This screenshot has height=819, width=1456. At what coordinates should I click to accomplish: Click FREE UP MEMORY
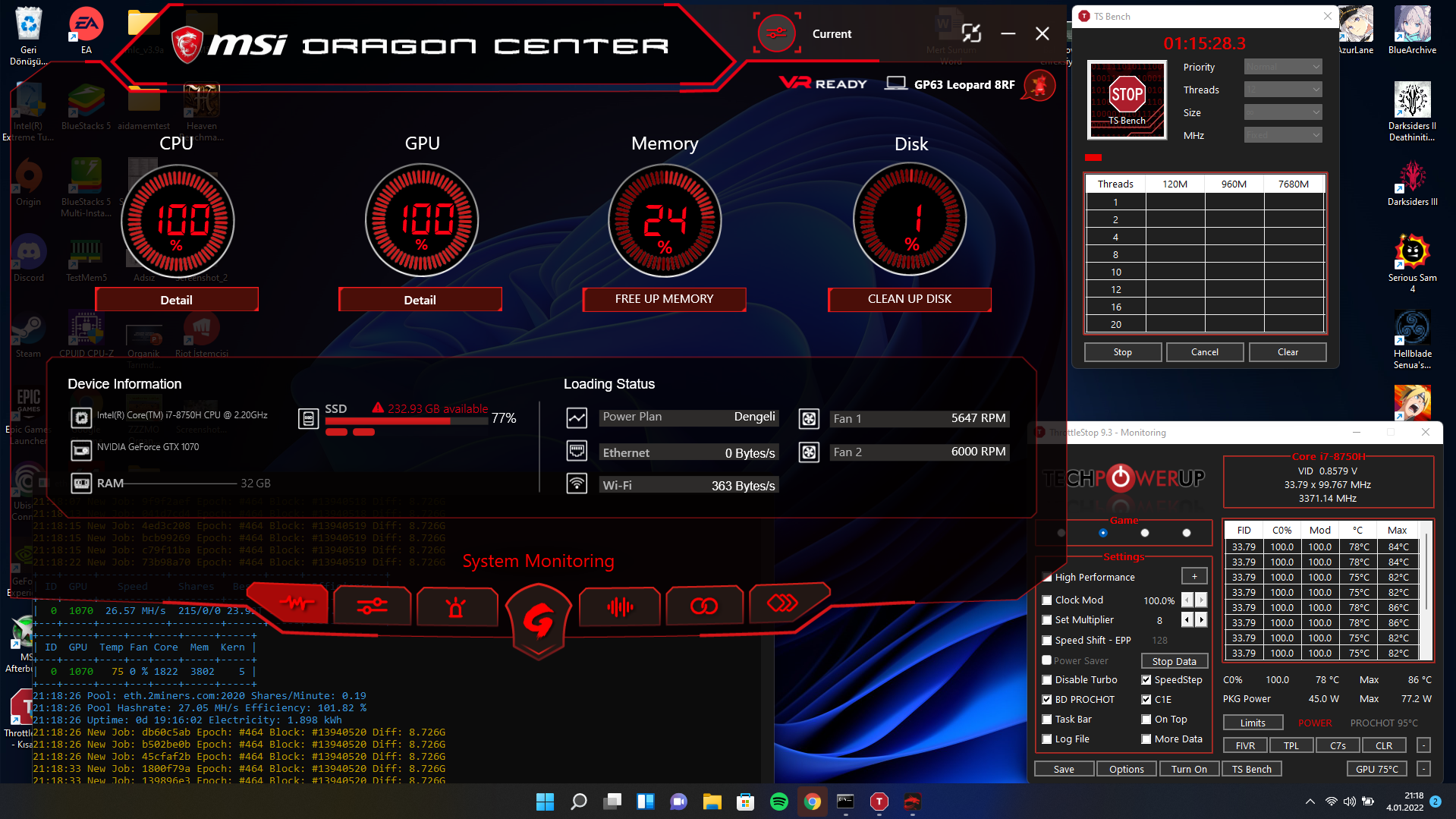(664, 299)
